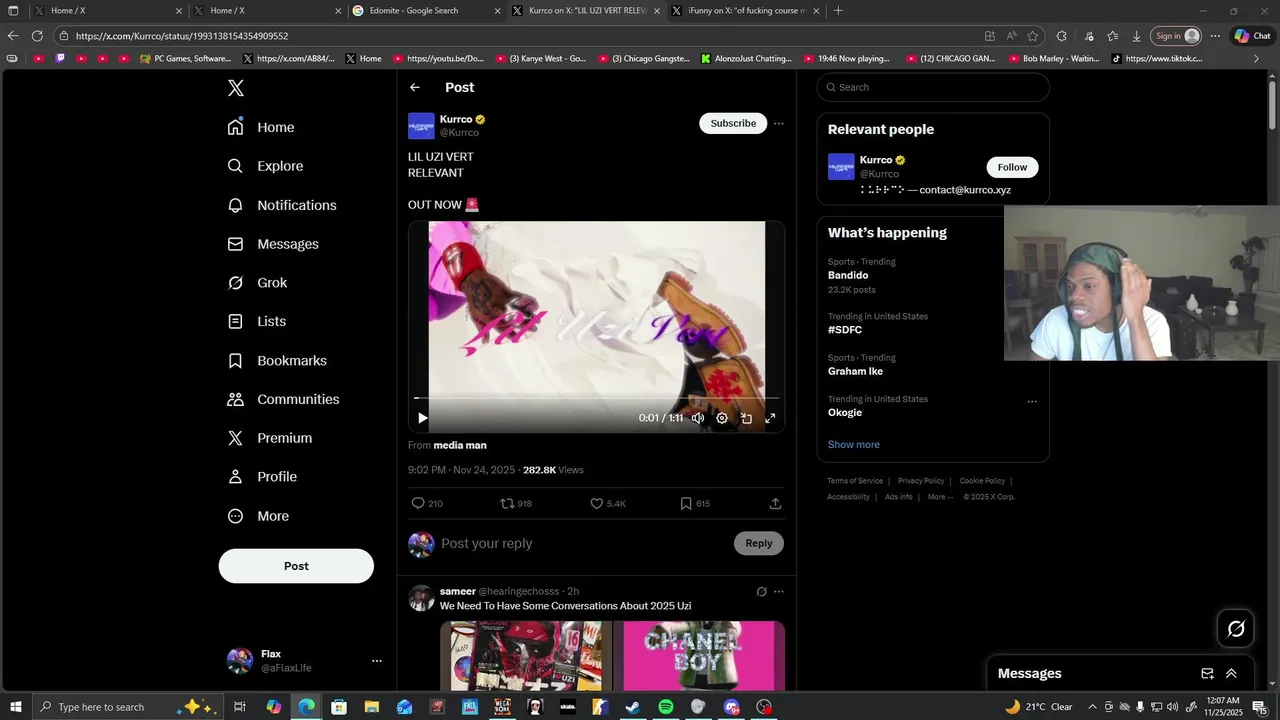Click the Reply button

tap(759, 543)
